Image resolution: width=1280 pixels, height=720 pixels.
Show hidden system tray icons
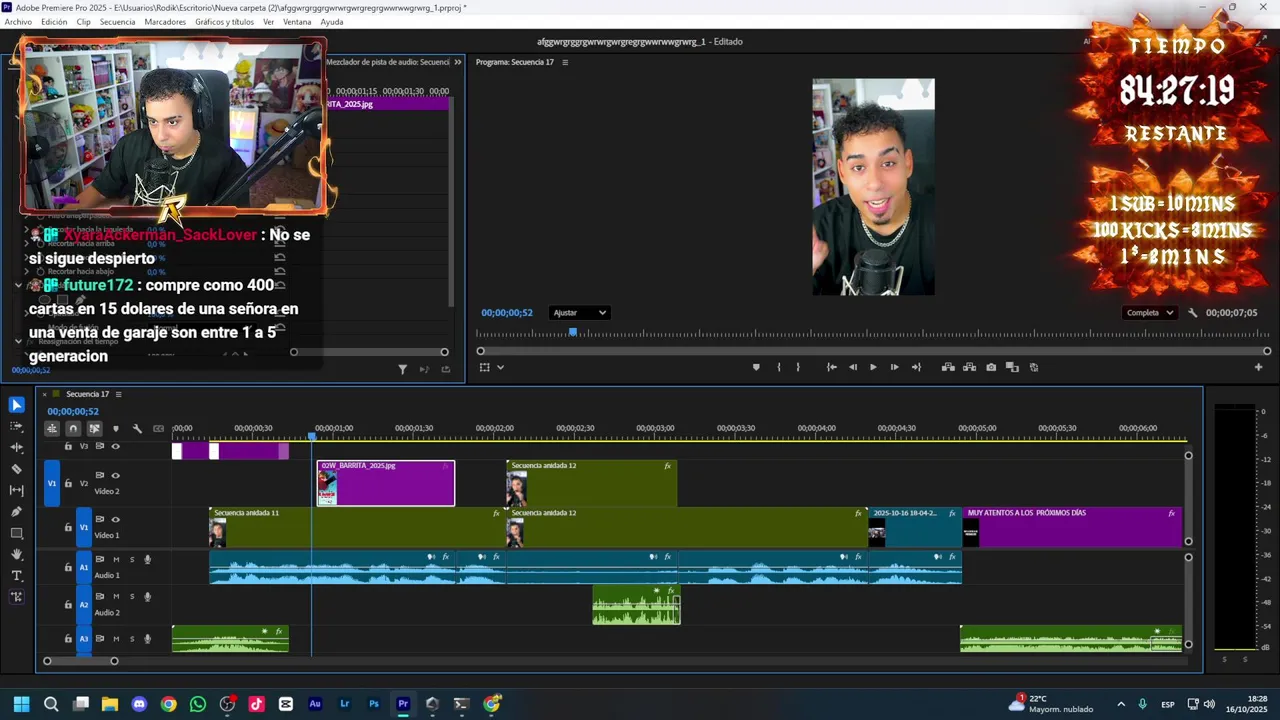(x=1120, y=704)
